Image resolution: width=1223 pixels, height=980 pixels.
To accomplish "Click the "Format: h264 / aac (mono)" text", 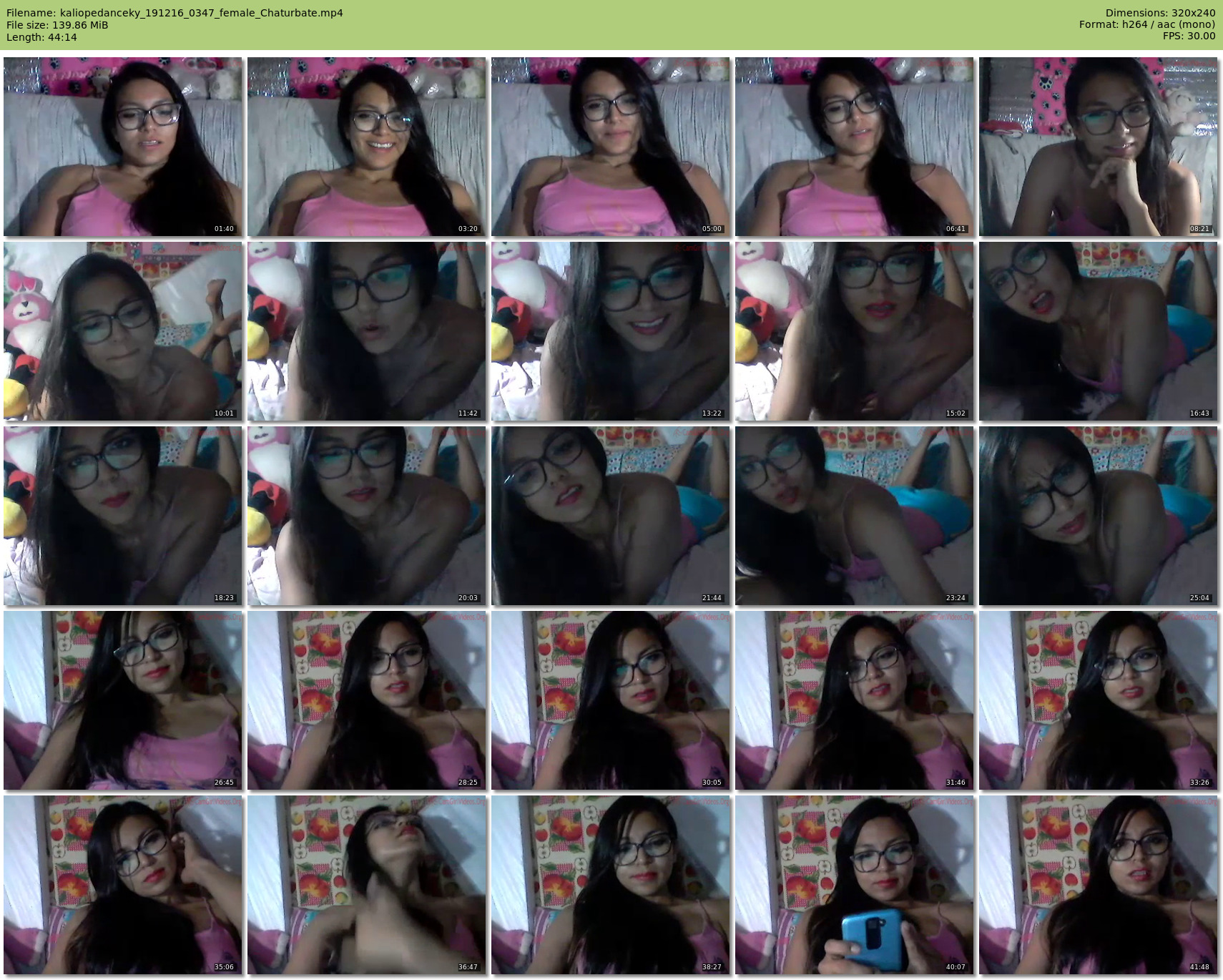I will point(1147,24).
